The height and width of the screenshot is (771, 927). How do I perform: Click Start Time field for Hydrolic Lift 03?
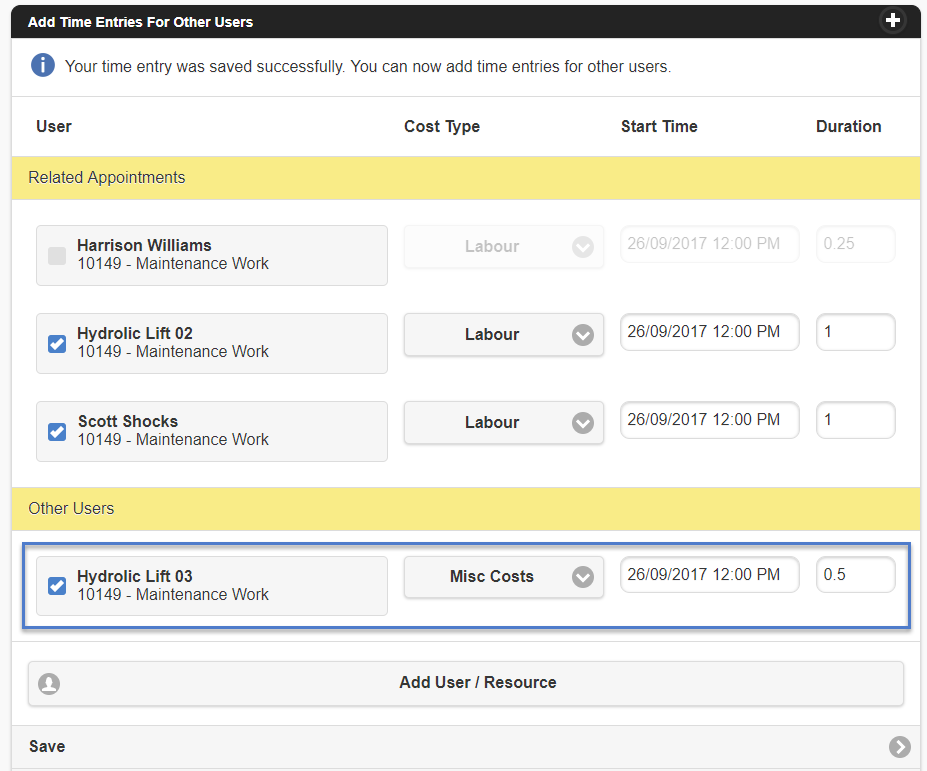tap(709, 575)
